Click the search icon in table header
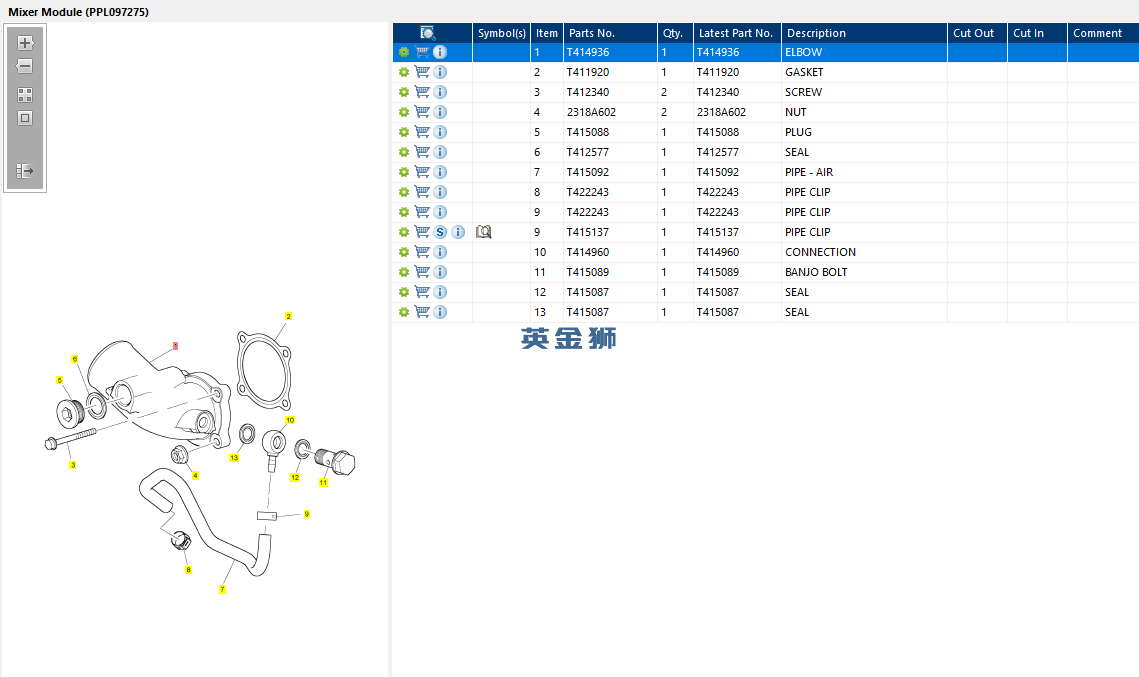 click(428, 33)
